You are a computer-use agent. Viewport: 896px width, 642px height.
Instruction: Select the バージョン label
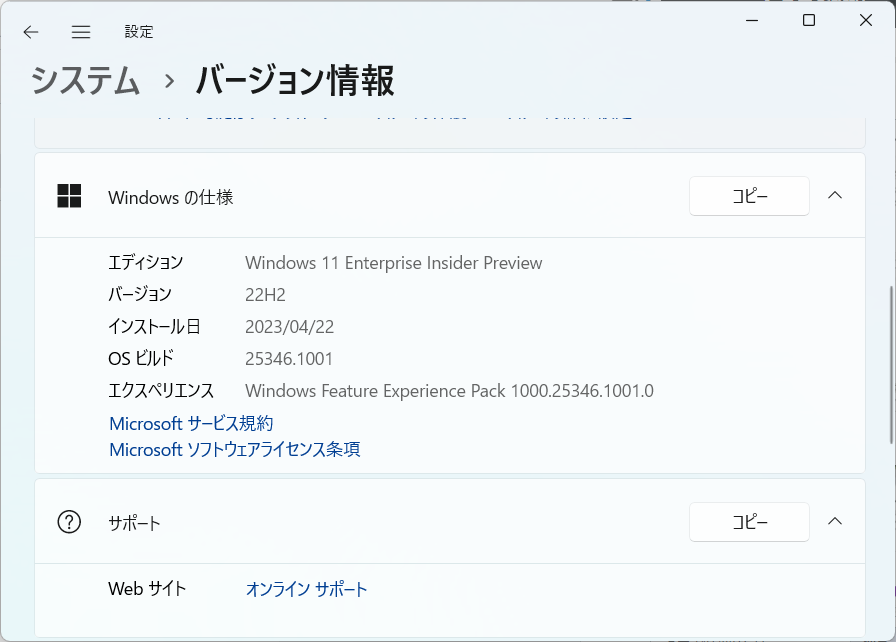(x=140, y=294)
